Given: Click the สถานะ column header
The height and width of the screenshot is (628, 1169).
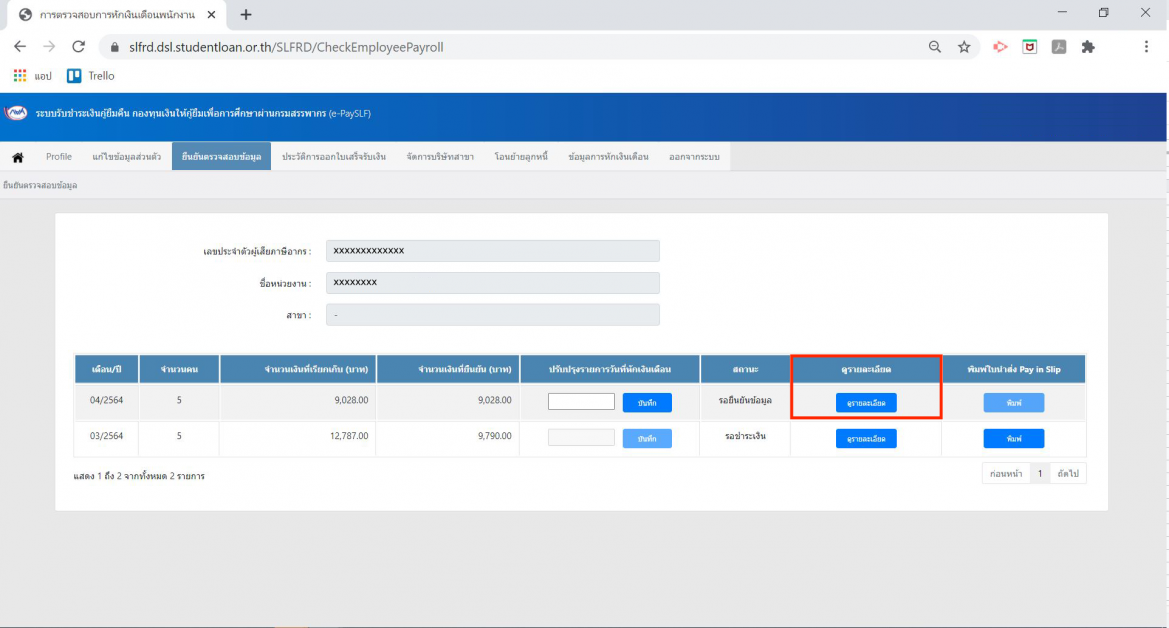Looking at the screenshot, I should click(746, 369).
